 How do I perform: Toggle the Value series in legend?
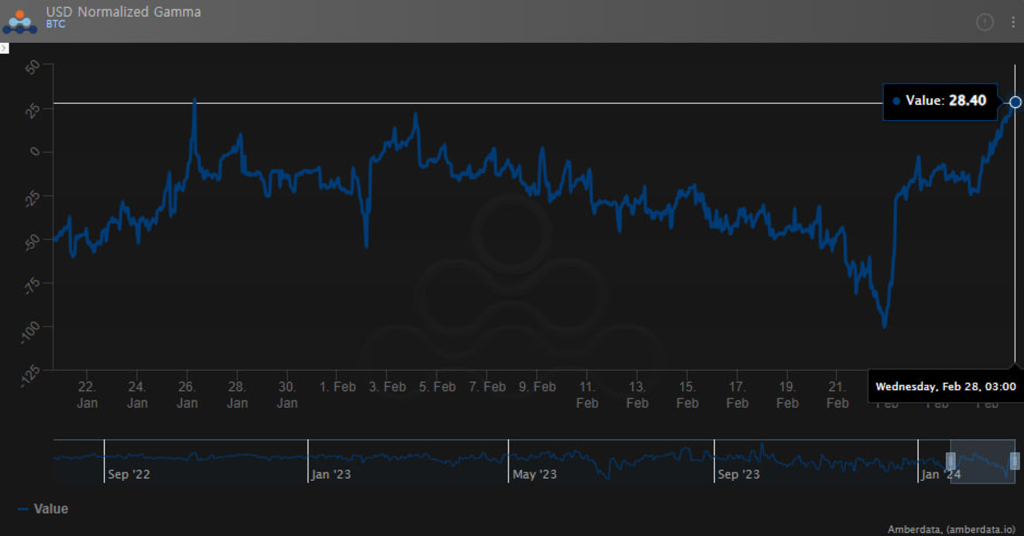[x=51, y=509]
